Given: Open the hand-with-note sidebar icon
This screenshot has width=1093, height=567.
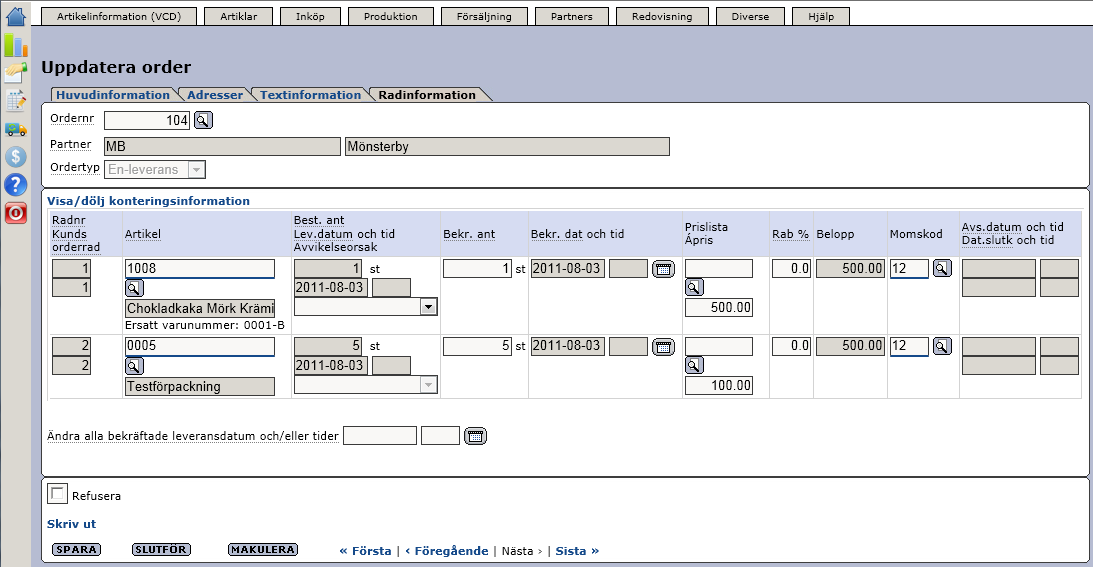Looking at the screenshot, I should [15, 72].
